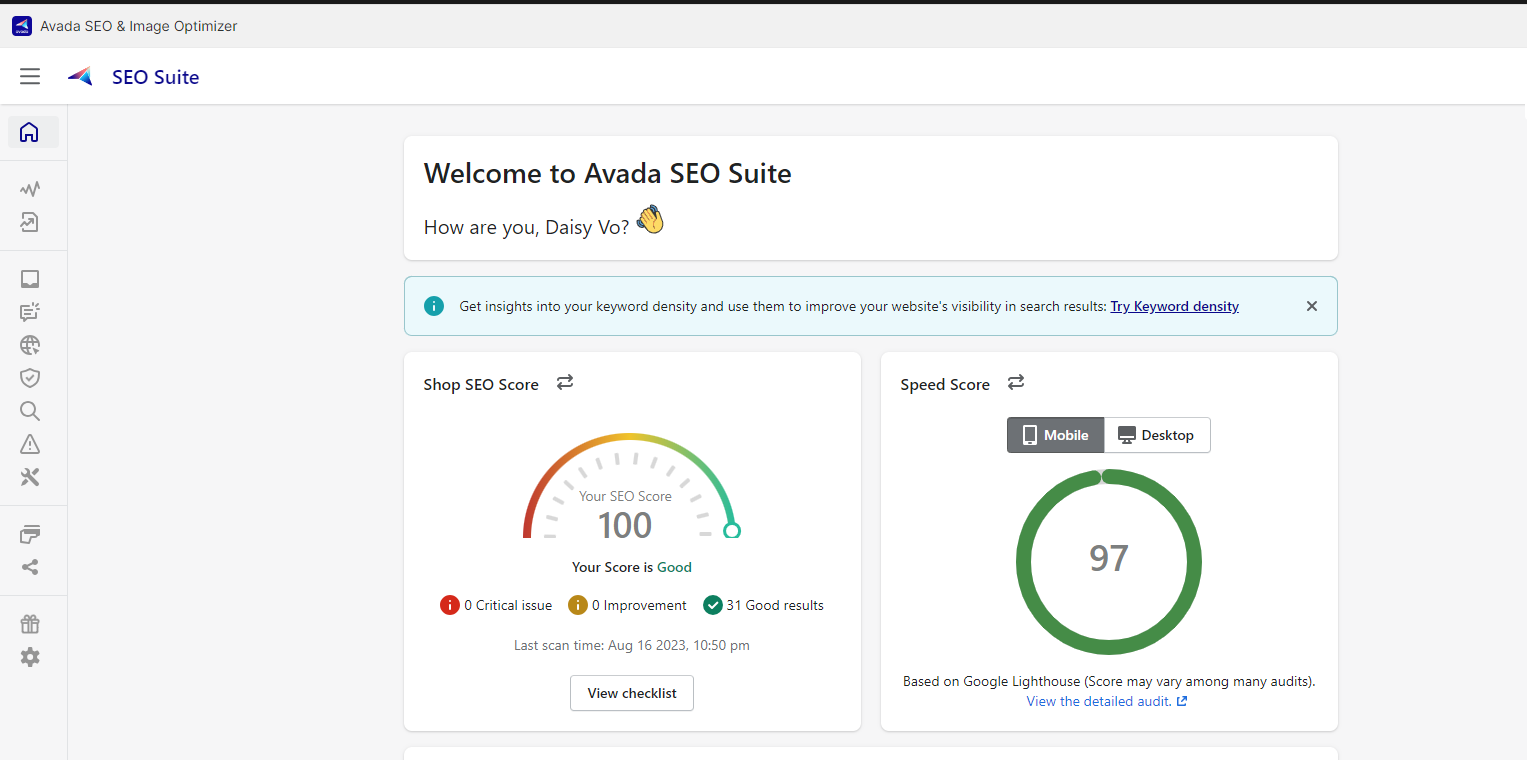Open the hamburger navigation menu
Image resolution: width=1527 pixels, height=760 pixels.
(30, 77)
